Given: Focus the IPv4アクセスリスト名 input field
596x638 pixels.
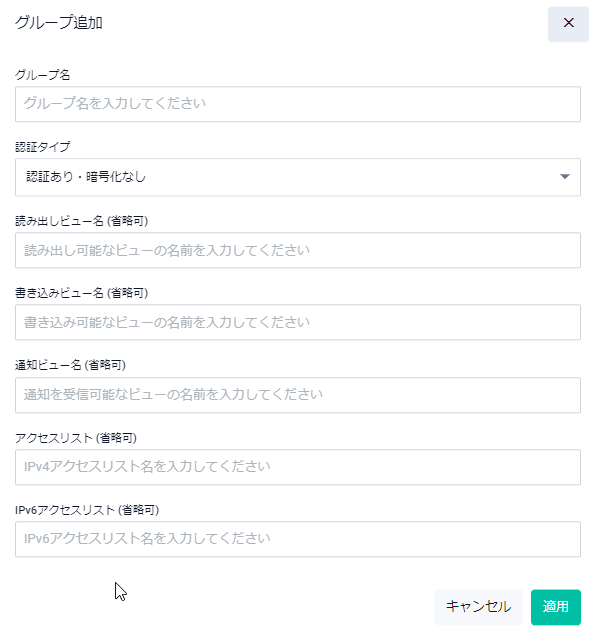Looking at the screenshot, I should 298,467.
